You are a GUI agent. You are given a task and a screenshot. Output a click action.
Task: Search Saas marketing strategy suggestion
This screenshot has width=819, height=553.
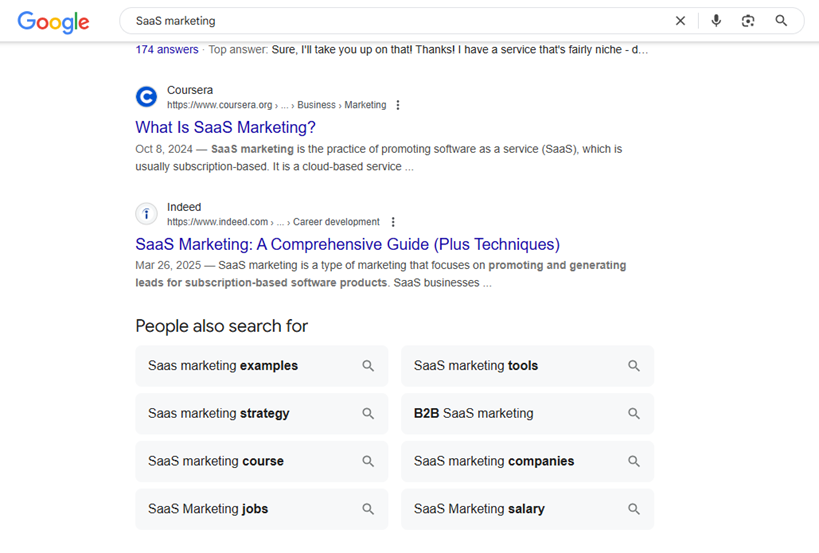click(x=262, y=414)
